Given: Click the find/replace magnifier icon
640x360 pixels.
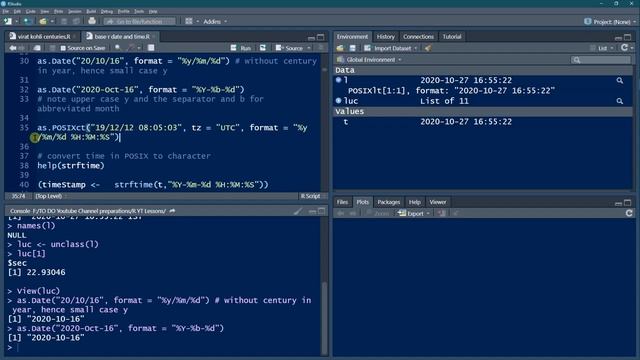Looking at the screenshot, I should (118, 48).
